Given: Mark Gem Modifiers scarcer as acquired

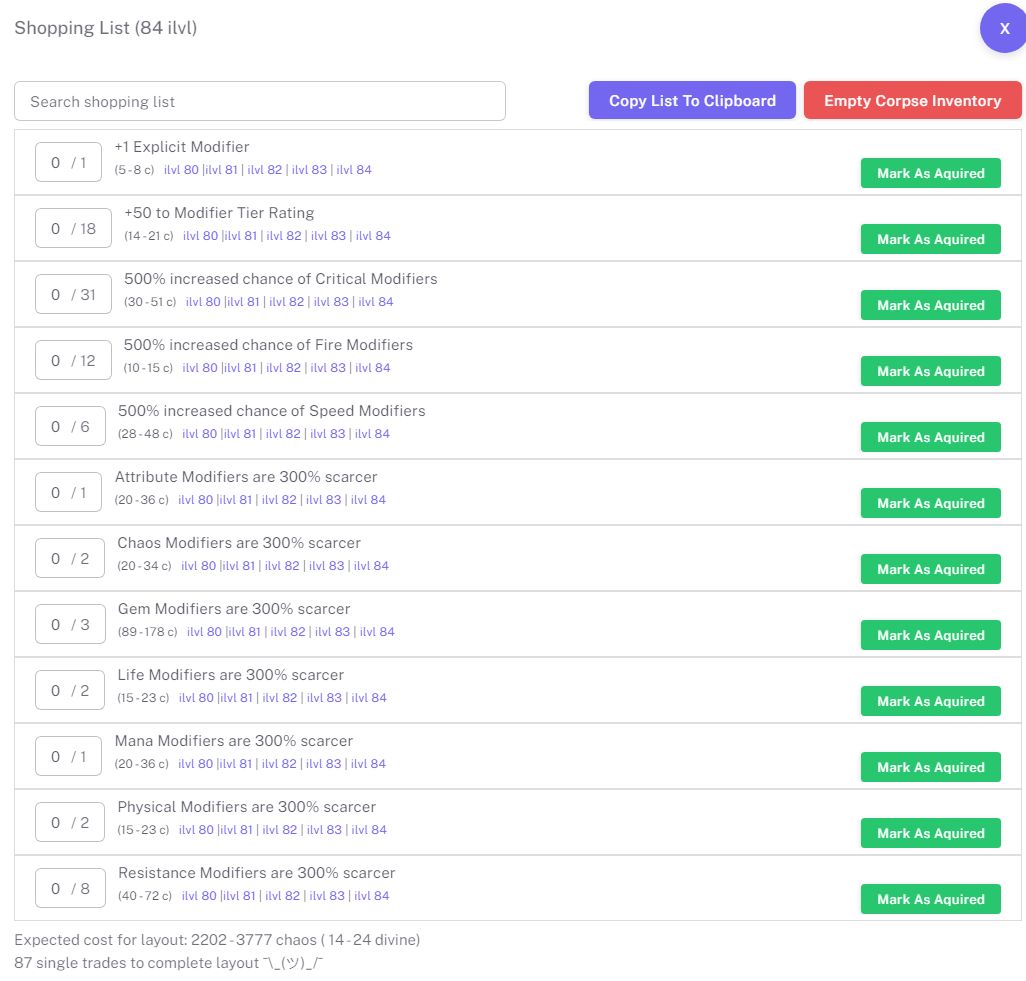Looking at the screenshot, I should [930, 635].
